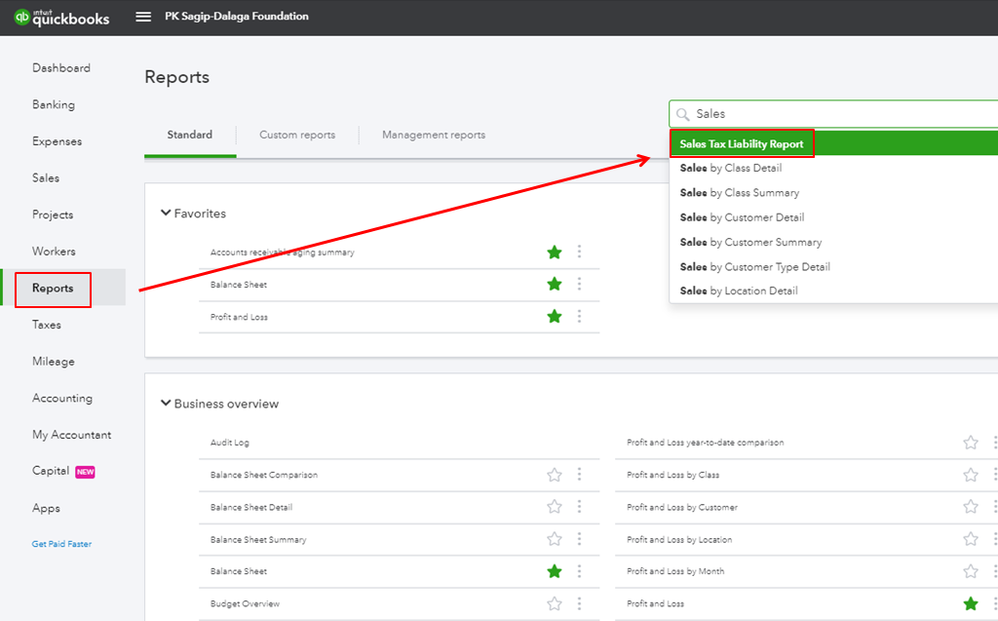Click kebab menu beside Balance Sheet Comparison

[579, 475]
